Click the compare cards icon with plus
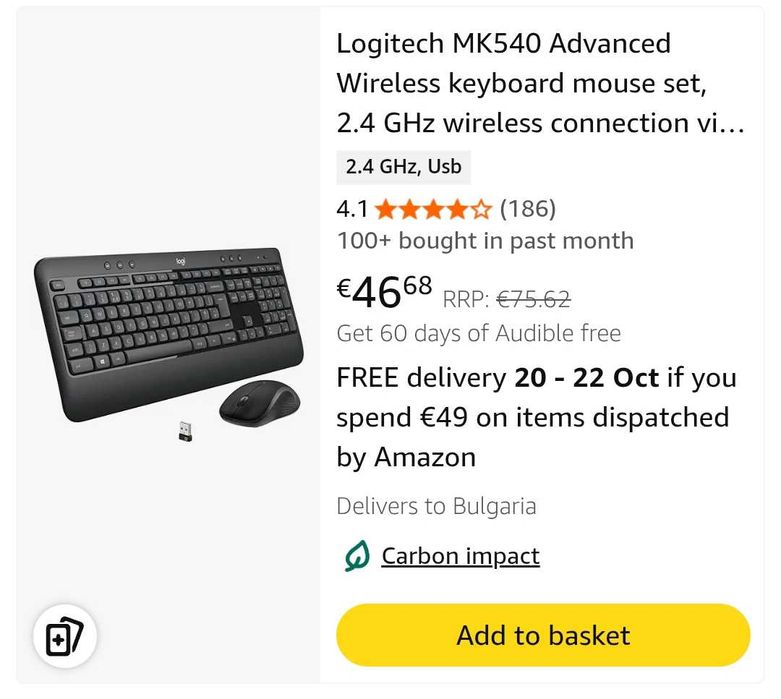 (65, 637)
